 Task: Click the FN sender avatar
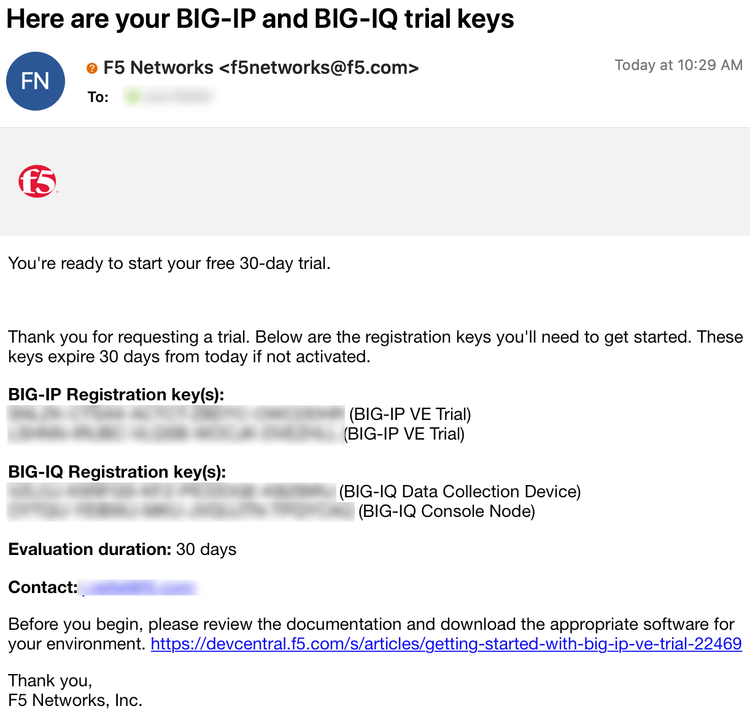(x=36, y=80)
